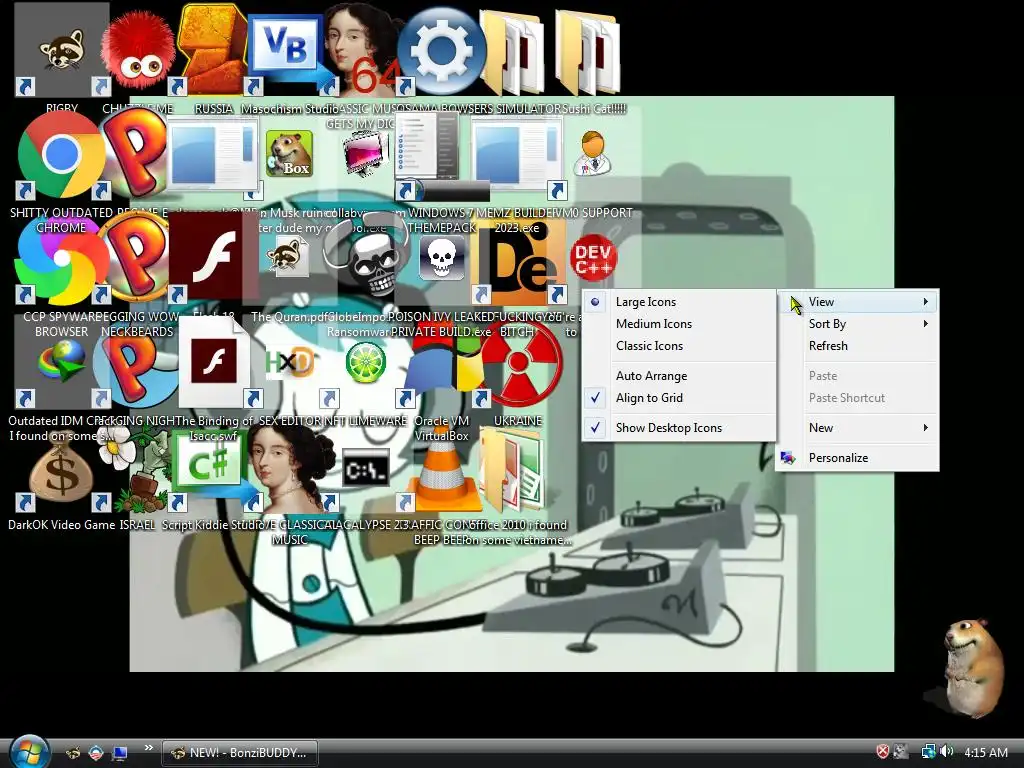Viewport: 1024px width, 768px height.
Task: Open the ISRAEL plant and flower icon
Action: (138, 468)
